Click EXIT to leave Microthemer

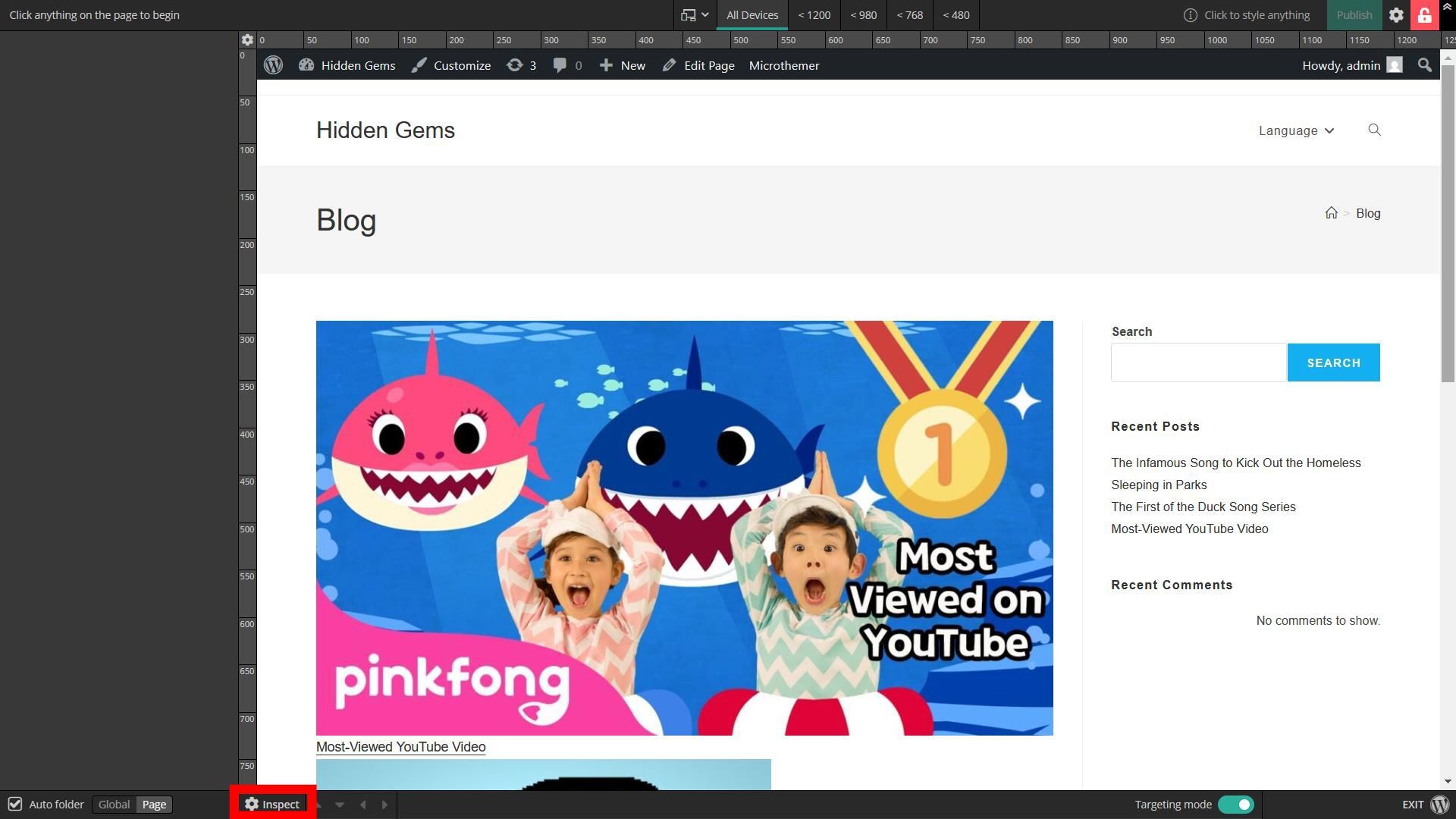click(x=1413, y=805)
